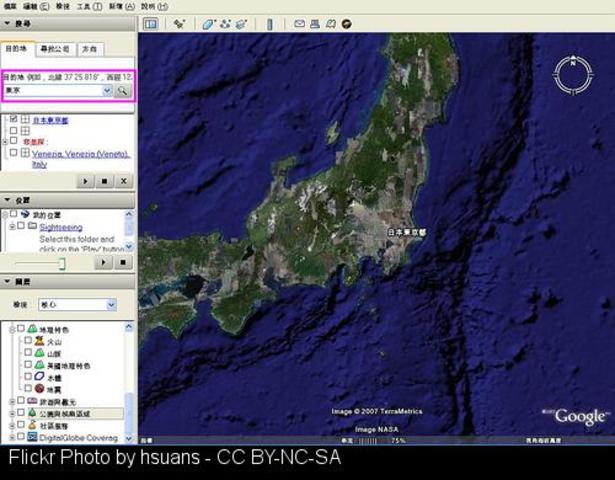The width and height of the screenshot is (615, 480).
Task: Click the grid icon beside Venezia result
Action: coord(25,153)
